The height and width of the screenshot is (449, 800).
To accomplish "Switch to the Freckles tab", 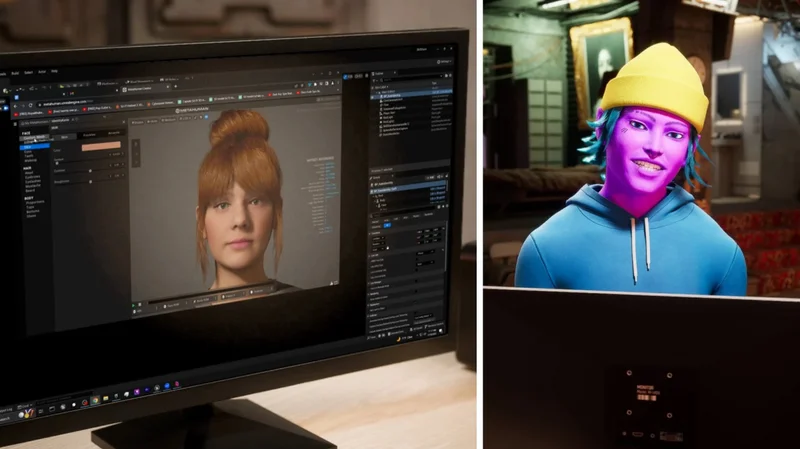I will tap(89, 135).
